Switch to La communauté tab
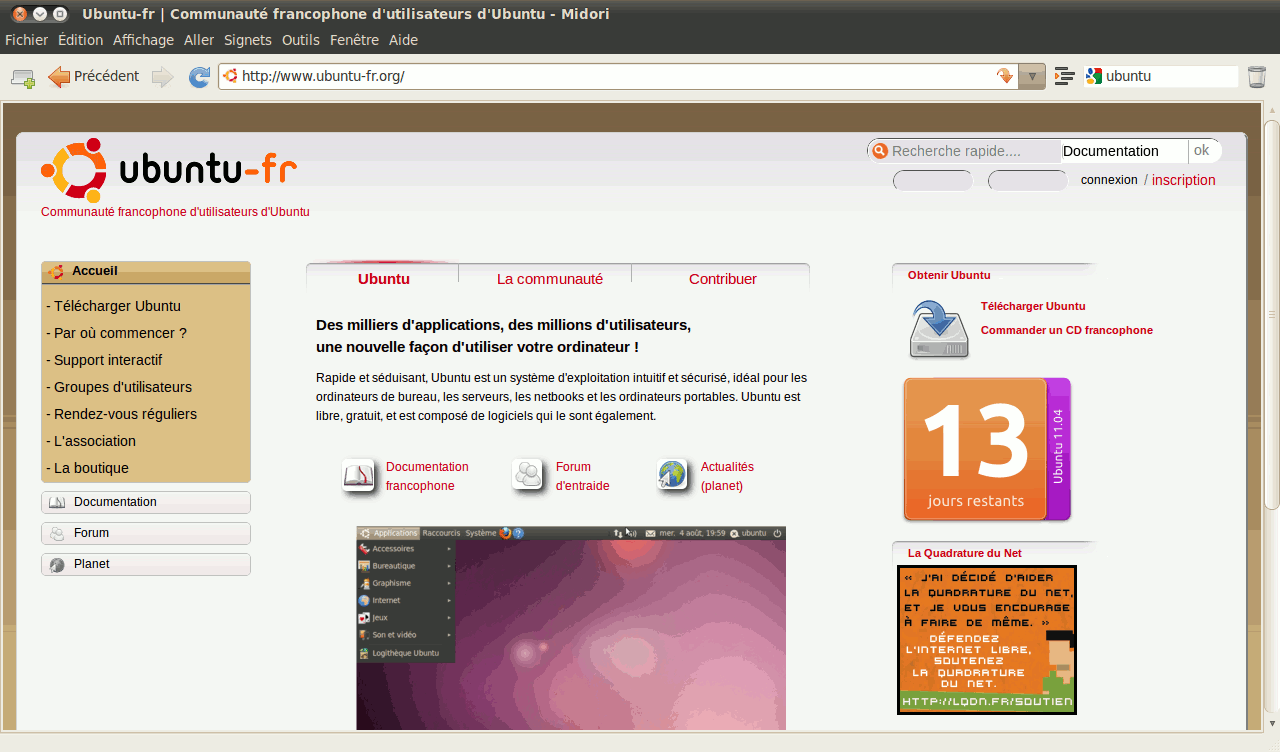The image size is (1280, 752). coord(549,279)
